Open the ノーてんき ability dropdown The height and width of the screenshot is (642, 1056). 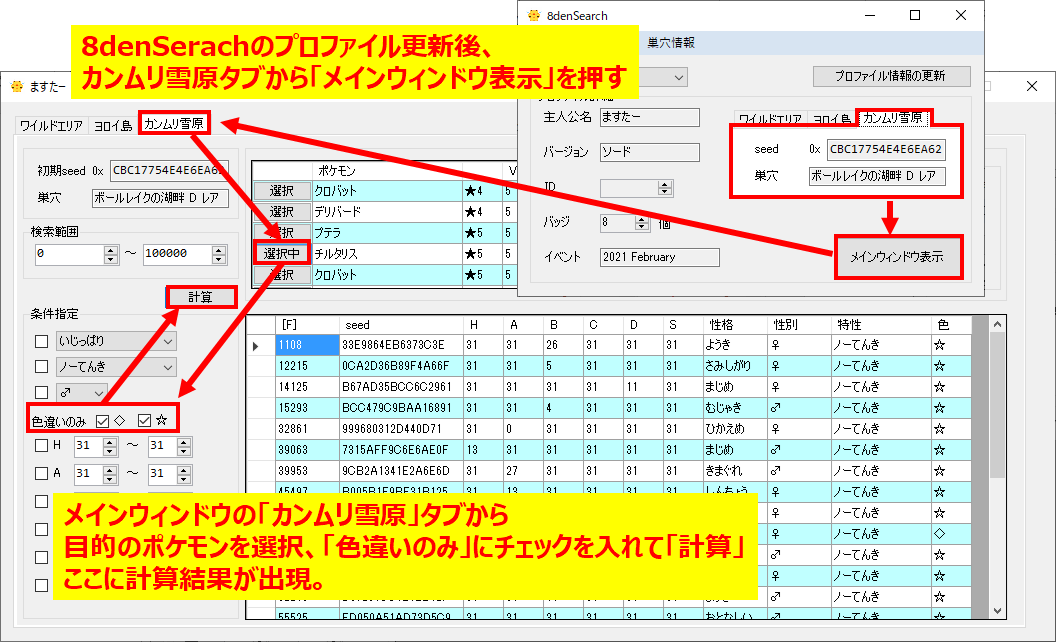[116, 367]
